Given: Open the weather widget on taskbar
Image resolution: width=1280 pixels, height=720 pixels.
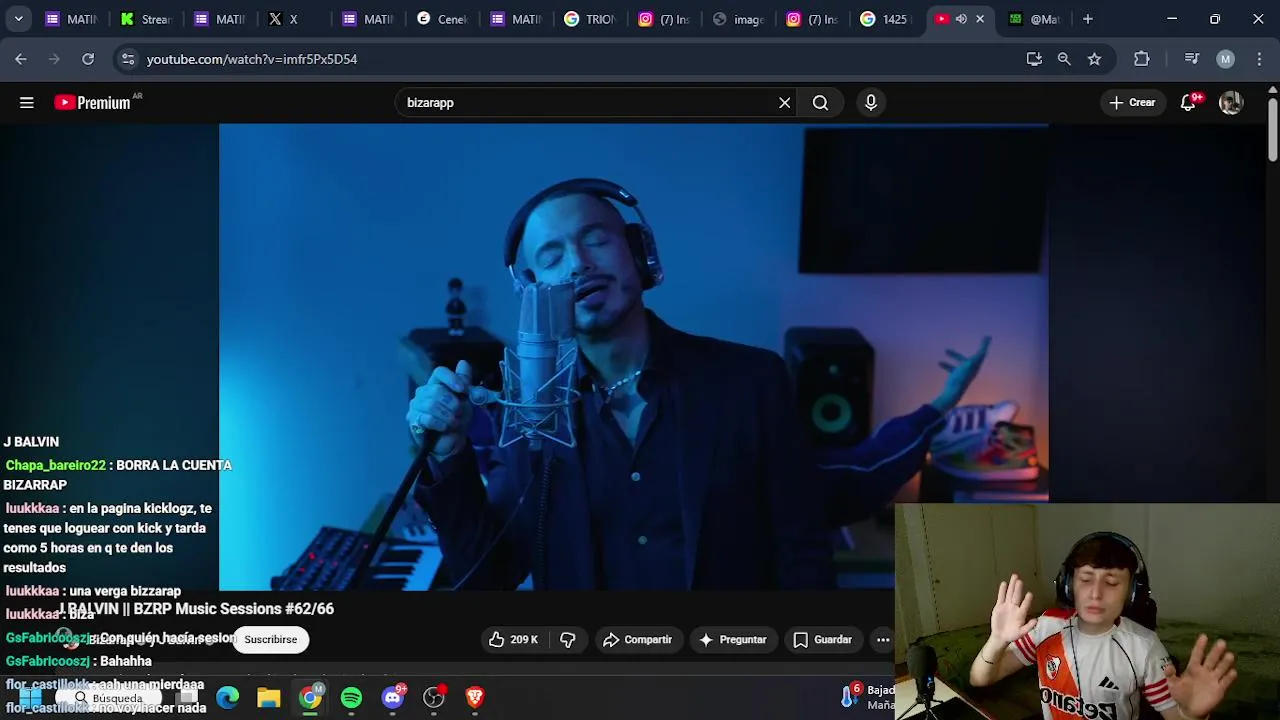Looking at the screenshot, I should [867, 697].
